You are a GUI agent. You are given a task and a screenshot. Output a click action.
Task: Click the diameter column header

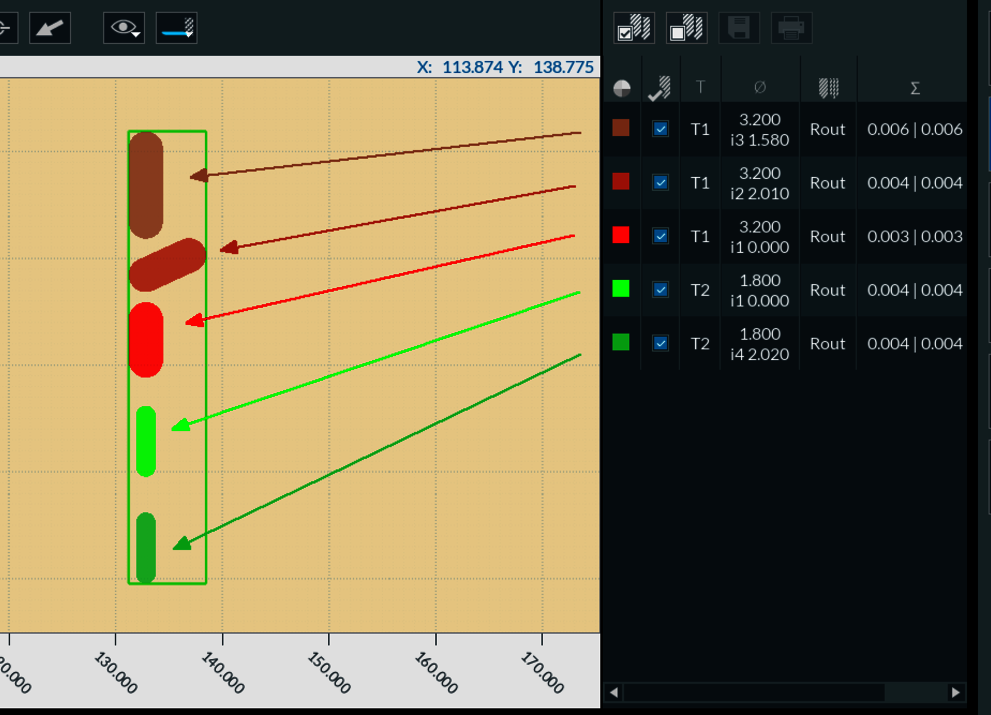(x=760, y=87)
